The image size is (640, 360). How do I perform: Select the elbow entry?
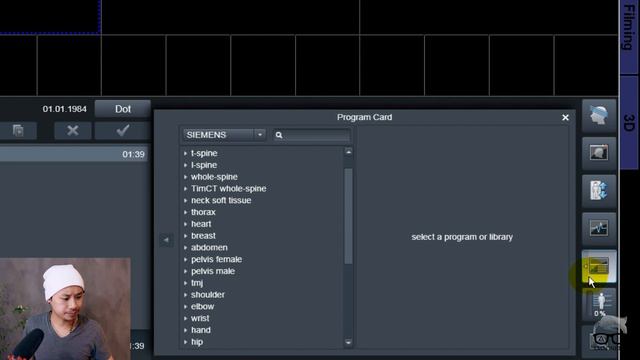pyautogui.click(x=202, y=307)
